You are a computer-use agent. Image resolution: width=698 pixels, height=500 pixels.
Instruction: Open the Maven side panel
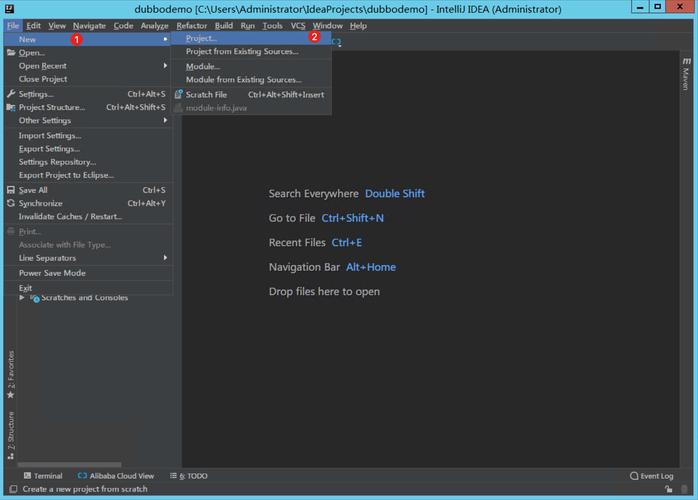tap(686, 74)
